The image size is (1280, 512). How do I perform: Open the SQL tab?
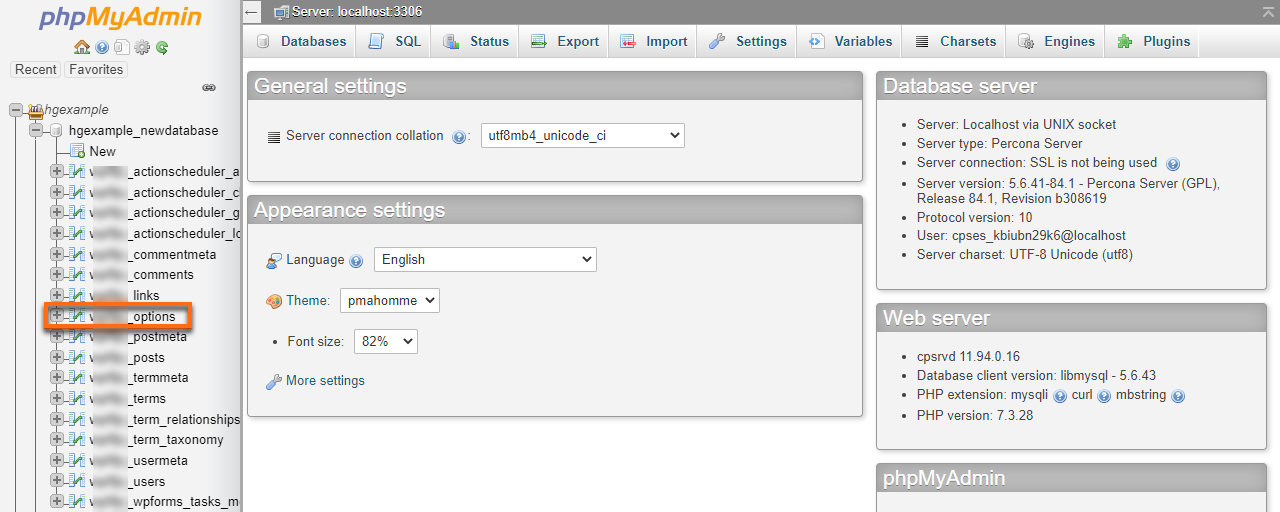coord(395,41)
